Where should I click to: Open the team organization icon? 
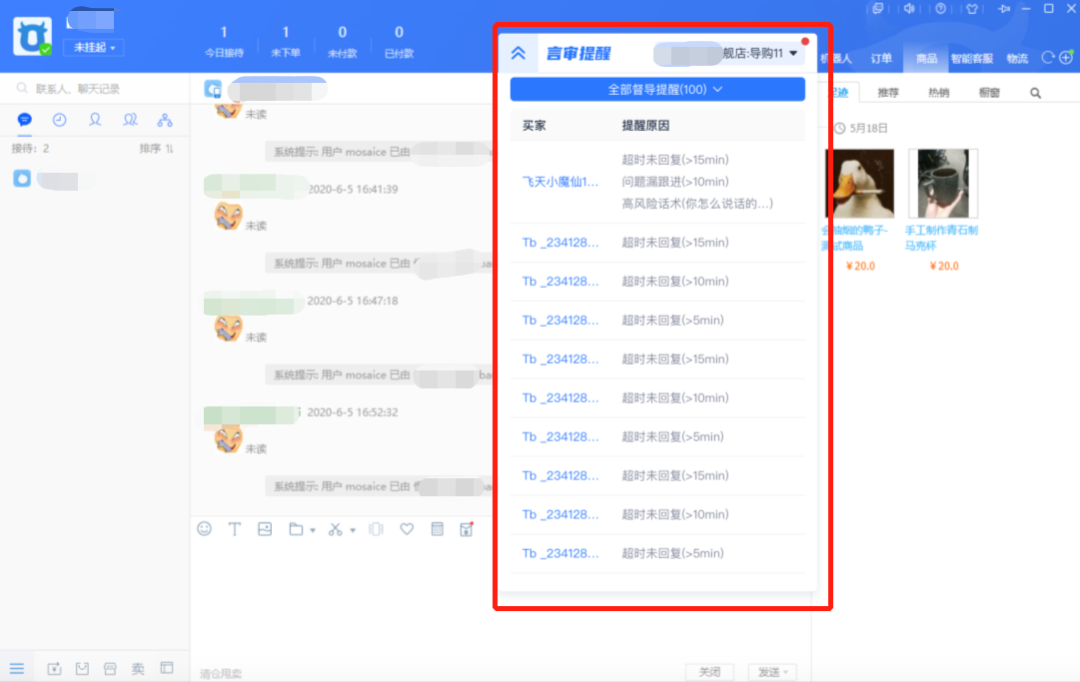pyautogui.click(x=165, y=120)
